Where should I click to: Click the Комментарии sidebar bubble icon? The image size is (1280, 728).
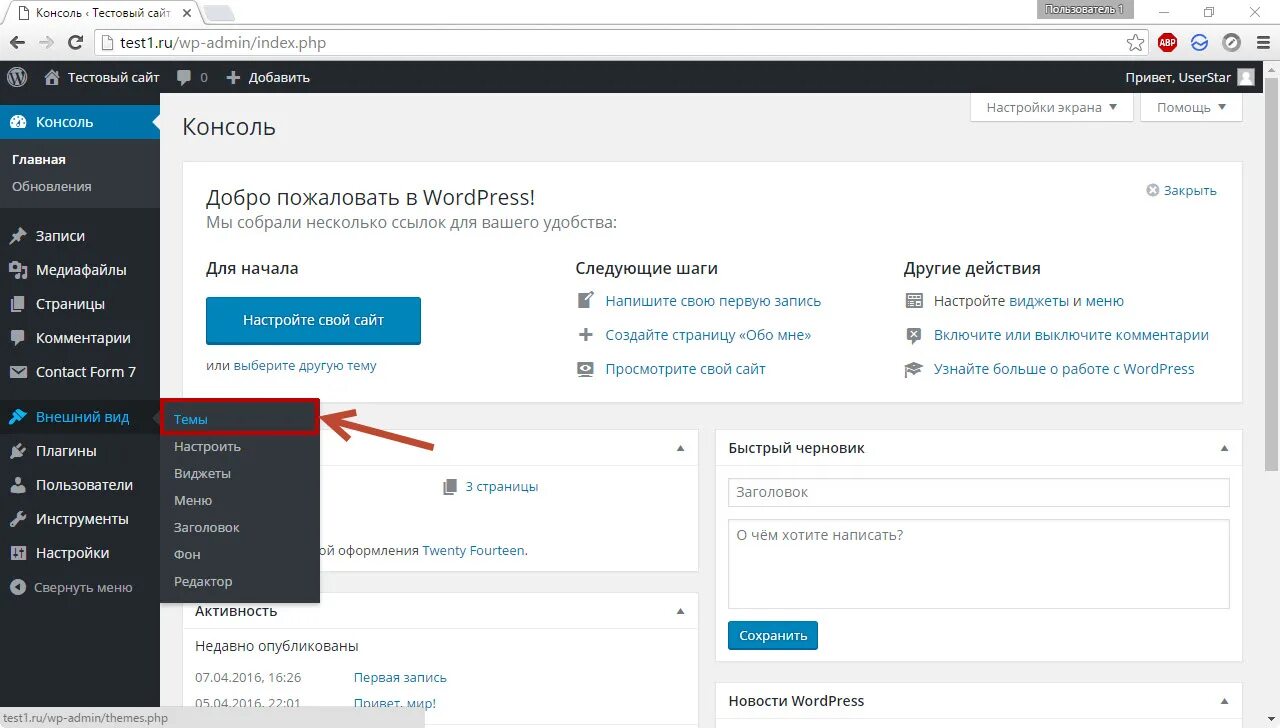click(18, 338)
